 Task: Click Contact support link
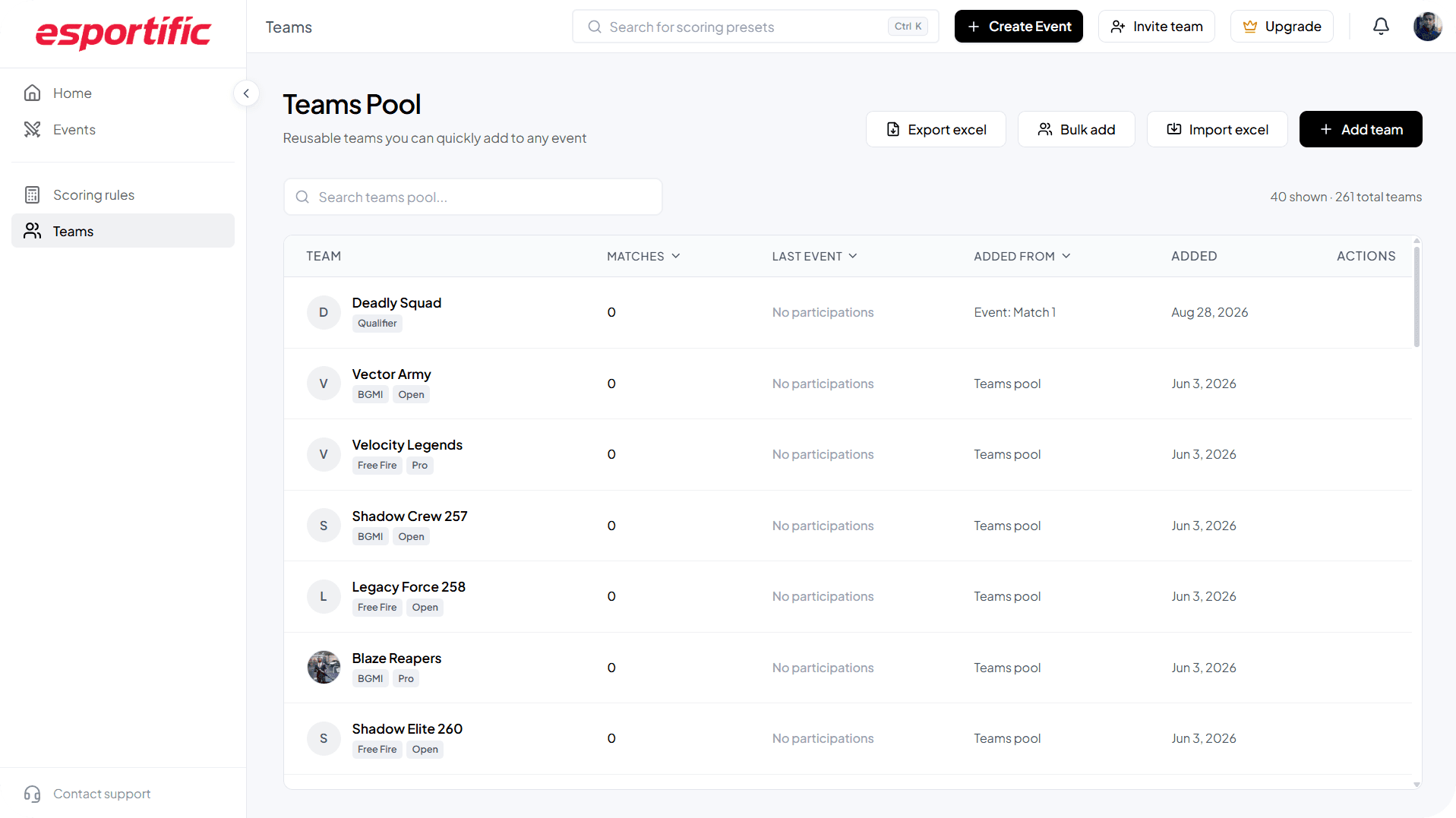[x=102, y=794]
